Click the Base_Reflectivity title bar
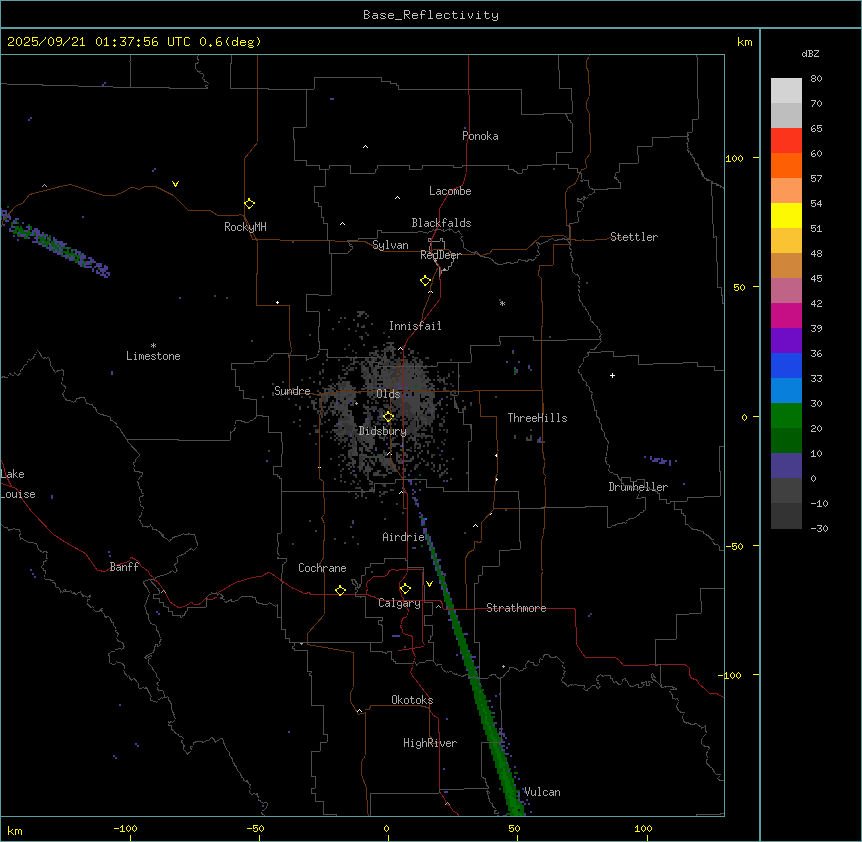The width and height of the screenshot is (862, 842). pyautogui.click(x=430, y=15)
